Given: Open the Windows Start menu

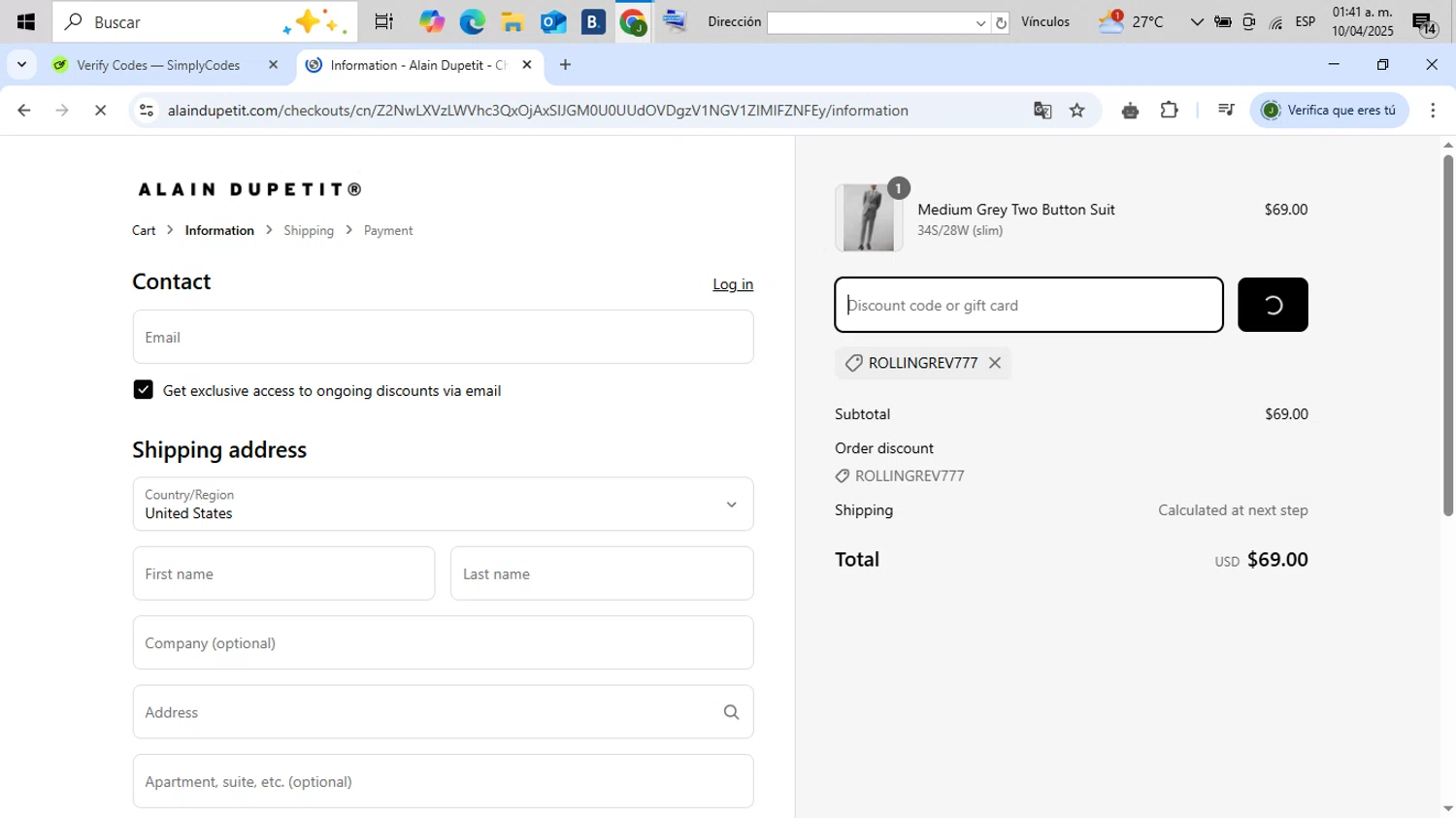Looking at the screenshot, I should (x=26, y=21).
